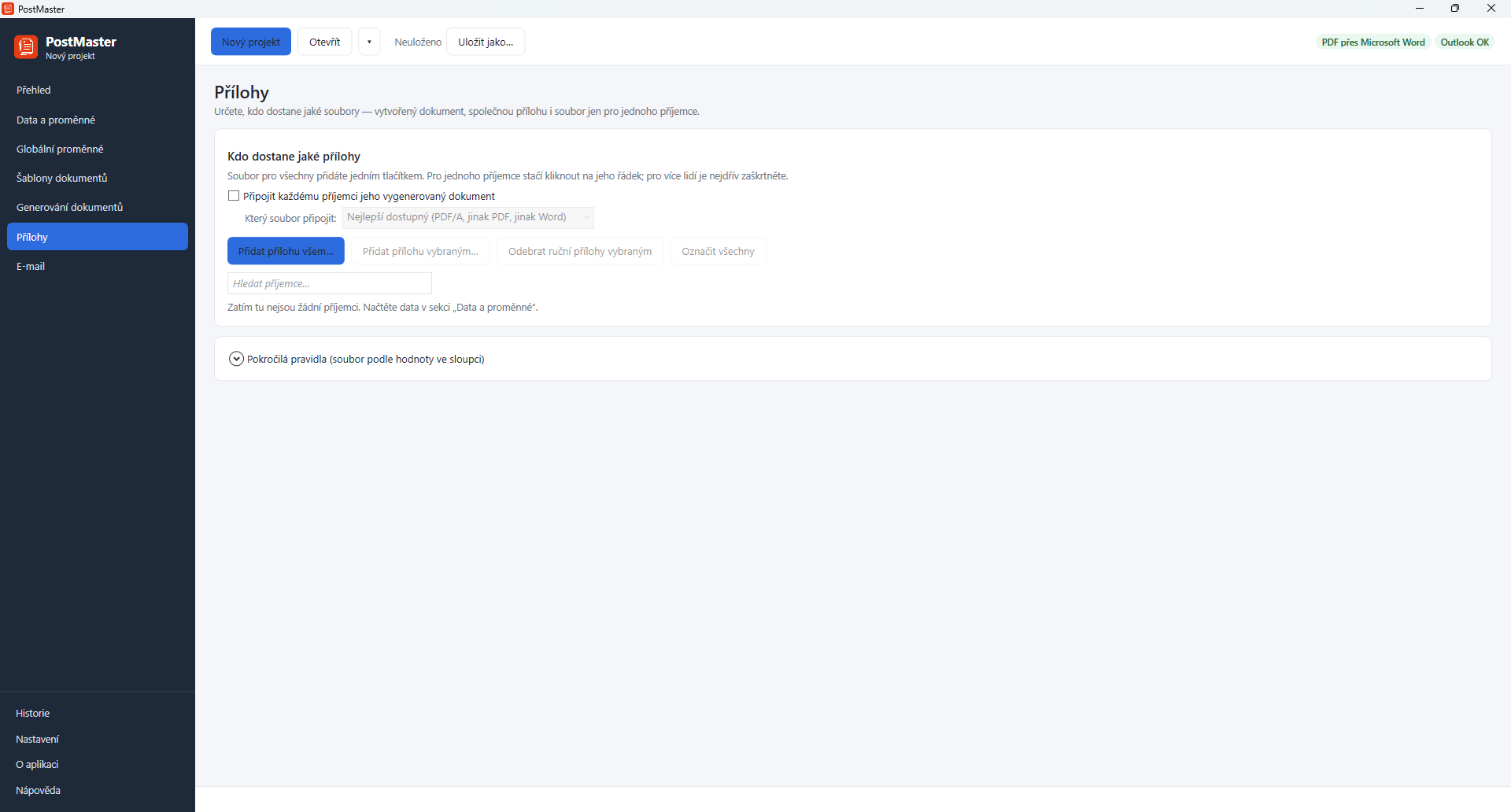This screenshot has height=812, width=1511.
Task: Click Přidat přílohu všem... button
Action: click(286, 251)
